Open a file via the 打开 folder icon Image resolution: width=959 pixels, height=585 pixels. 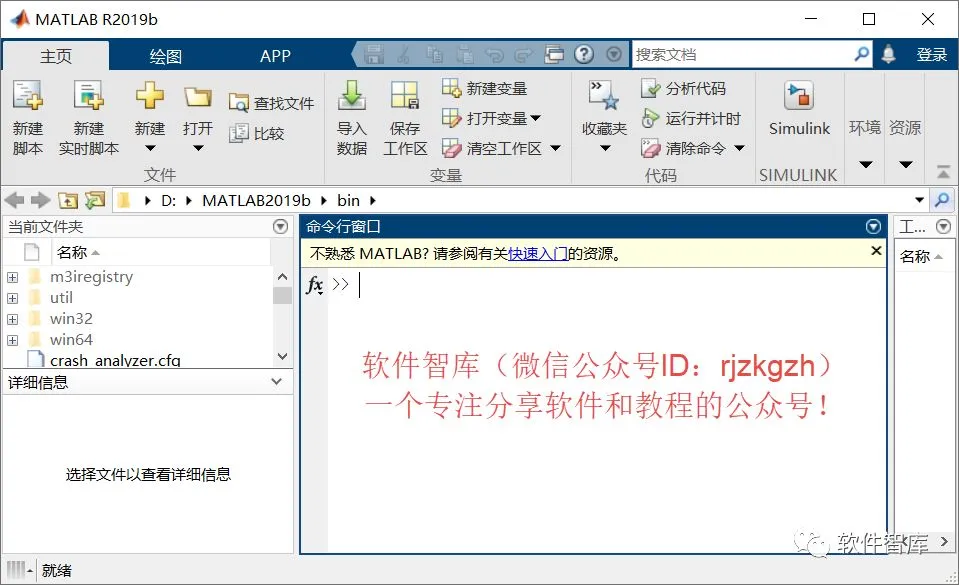(198, 96)
